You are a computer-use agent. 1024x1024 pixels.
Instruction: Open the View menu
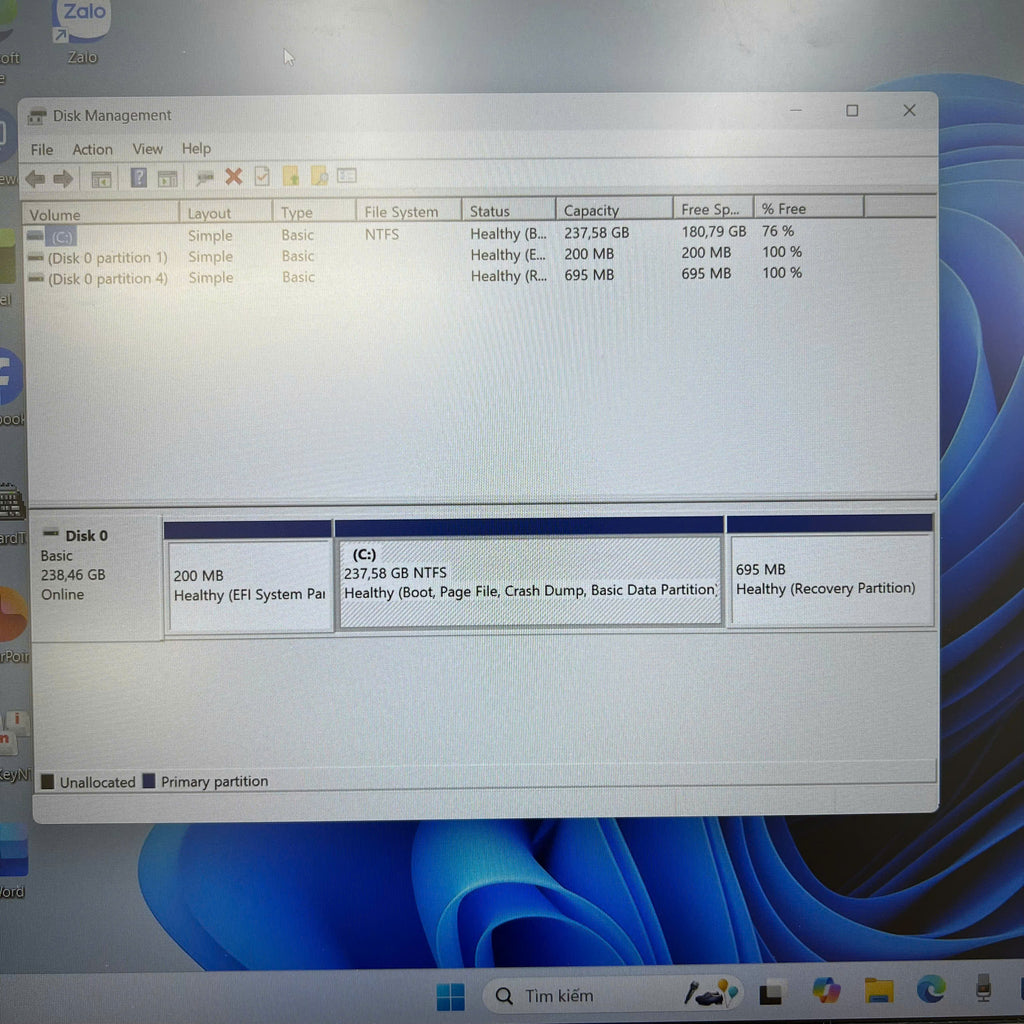(147, 149)
